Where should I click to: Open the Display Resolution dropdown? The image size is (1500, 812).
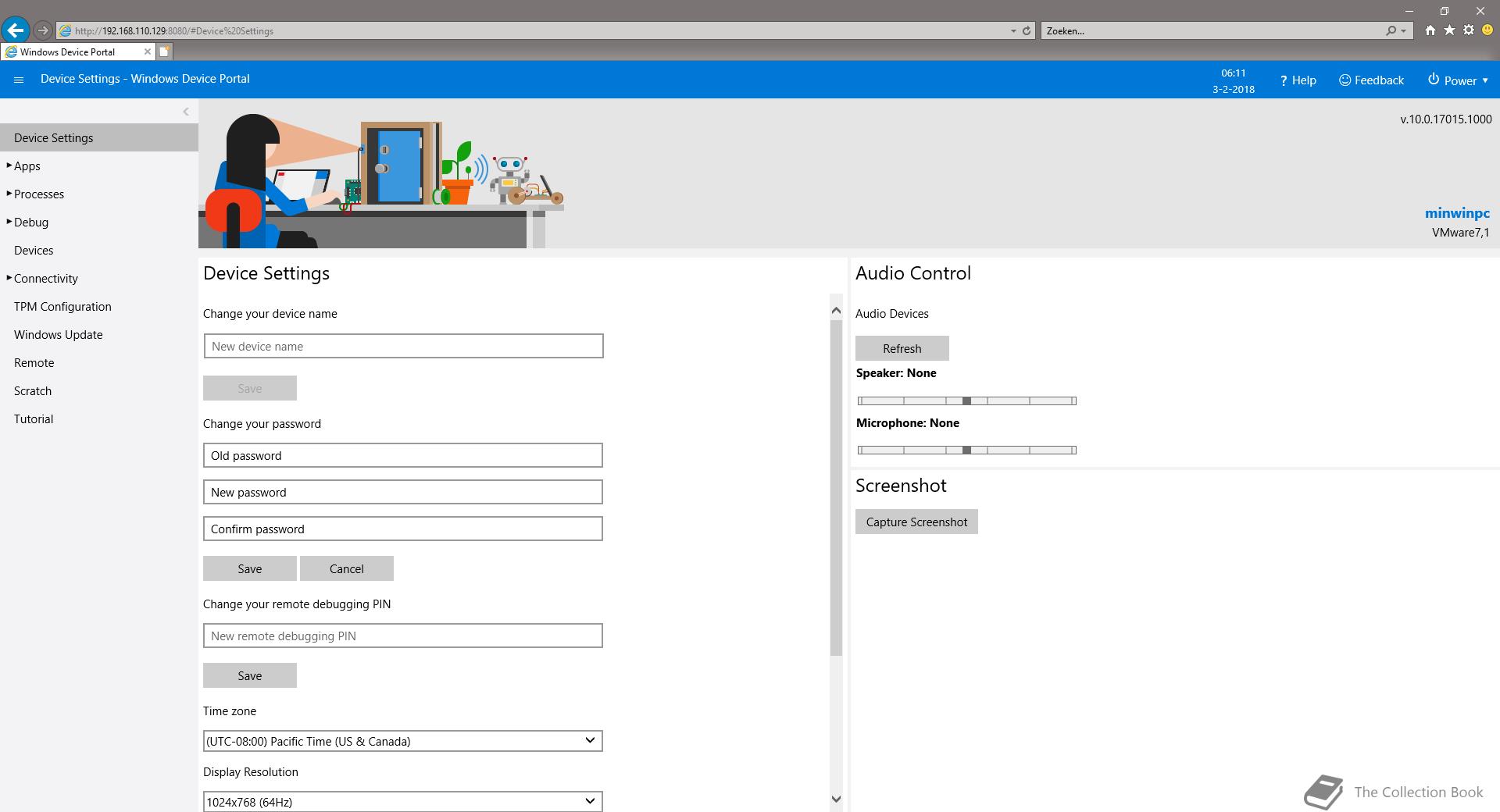pyautogui.click(x=403, y=802)
